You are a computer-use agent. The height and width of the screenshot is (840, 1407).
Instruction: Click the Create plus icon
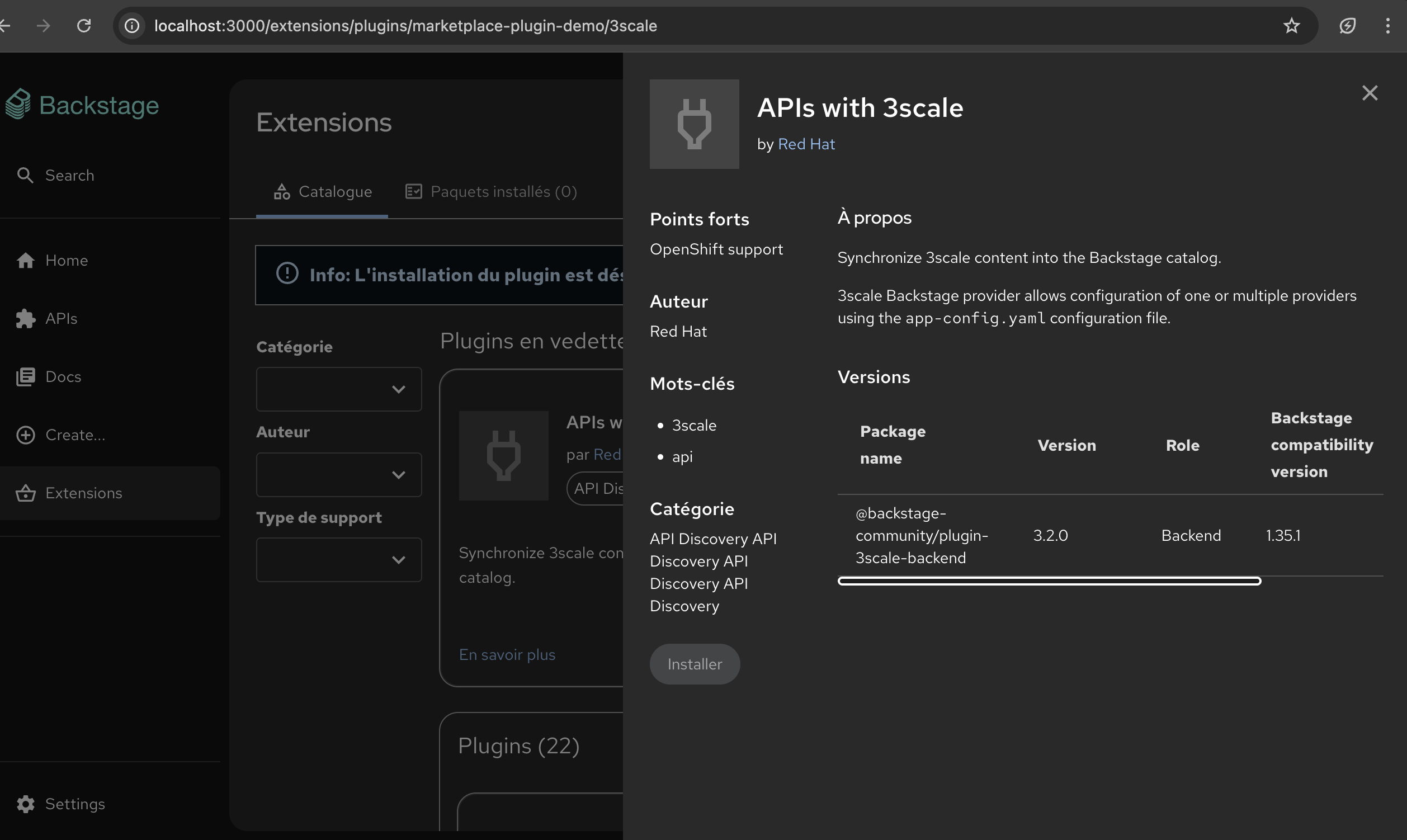point(26,435)
